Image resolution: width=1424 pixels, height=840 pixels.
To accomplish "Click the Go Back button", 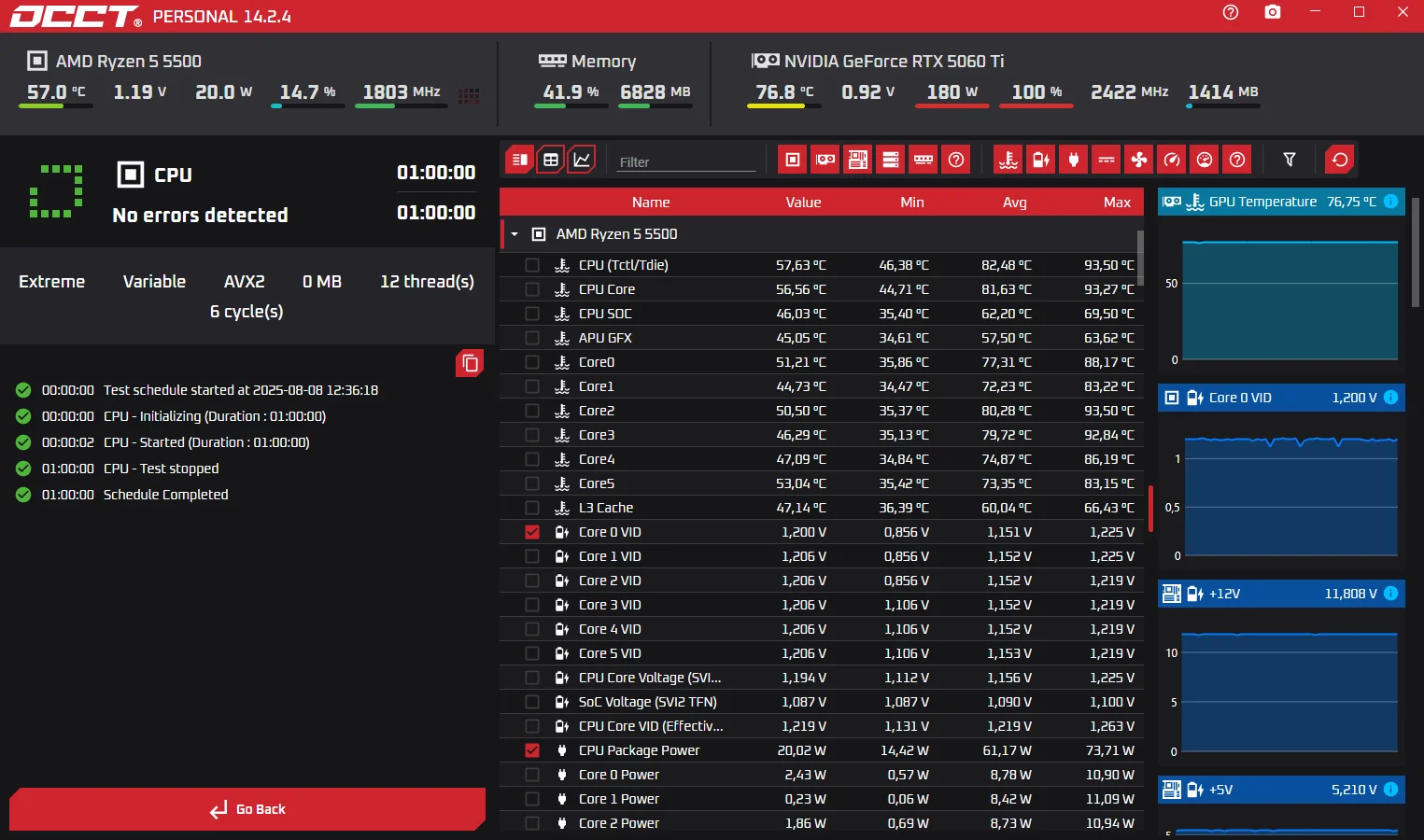I will coord(247,809).
